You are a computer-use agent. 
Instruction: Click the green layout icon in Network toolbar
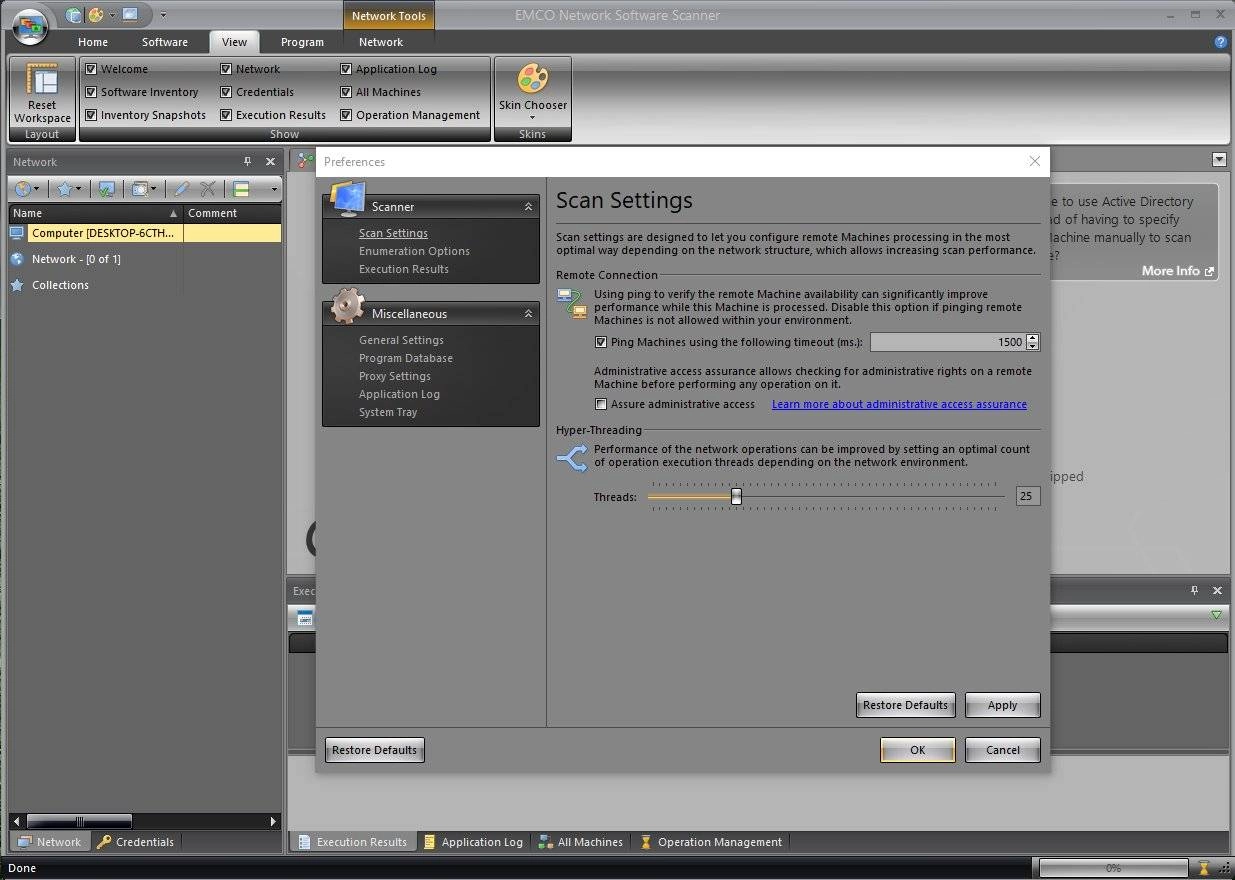(241, 188)
